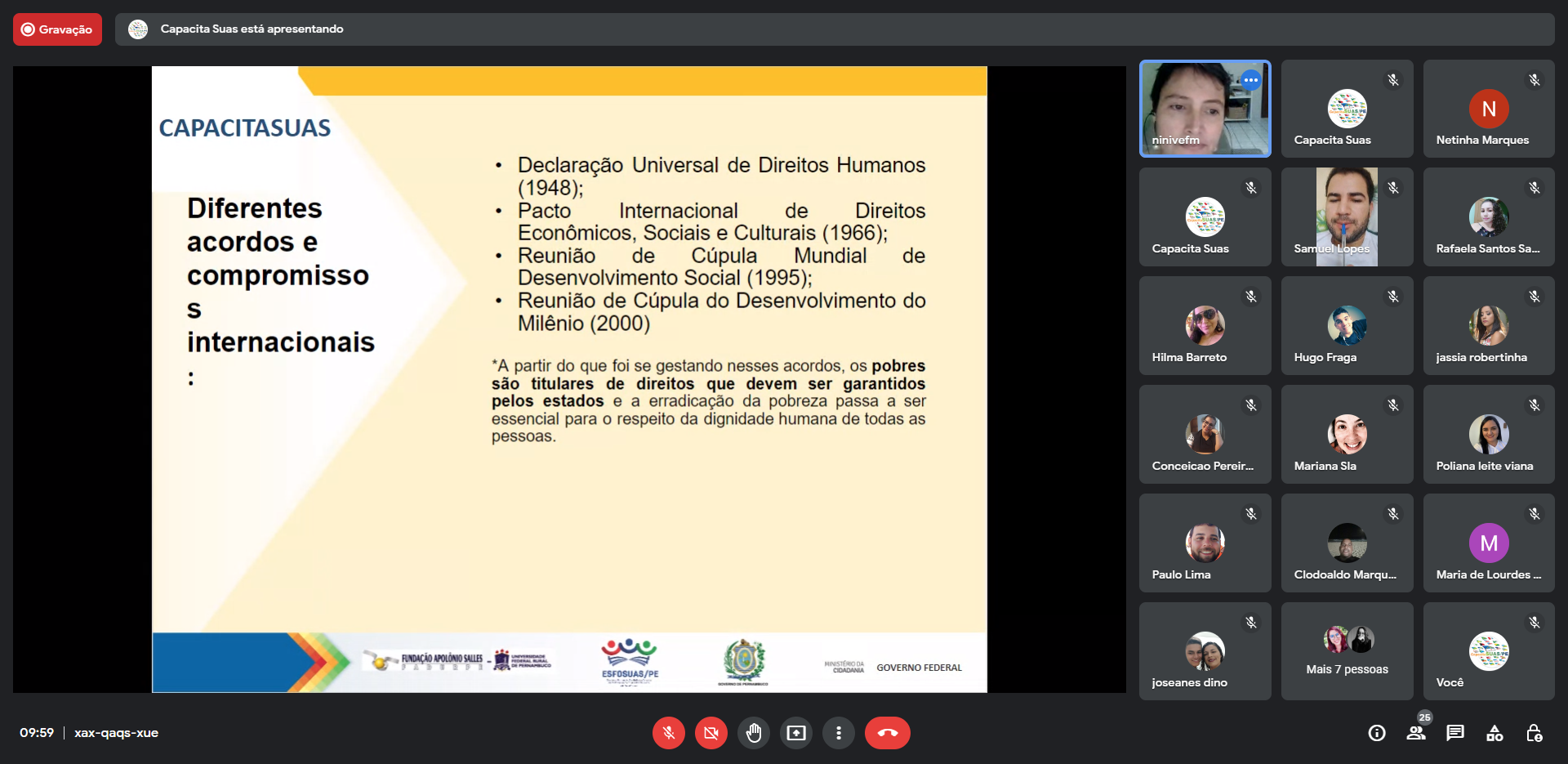The image size is (1568, 764).
Task: Click Netinha Marques muted mic icon
Action: (1535, 80)
